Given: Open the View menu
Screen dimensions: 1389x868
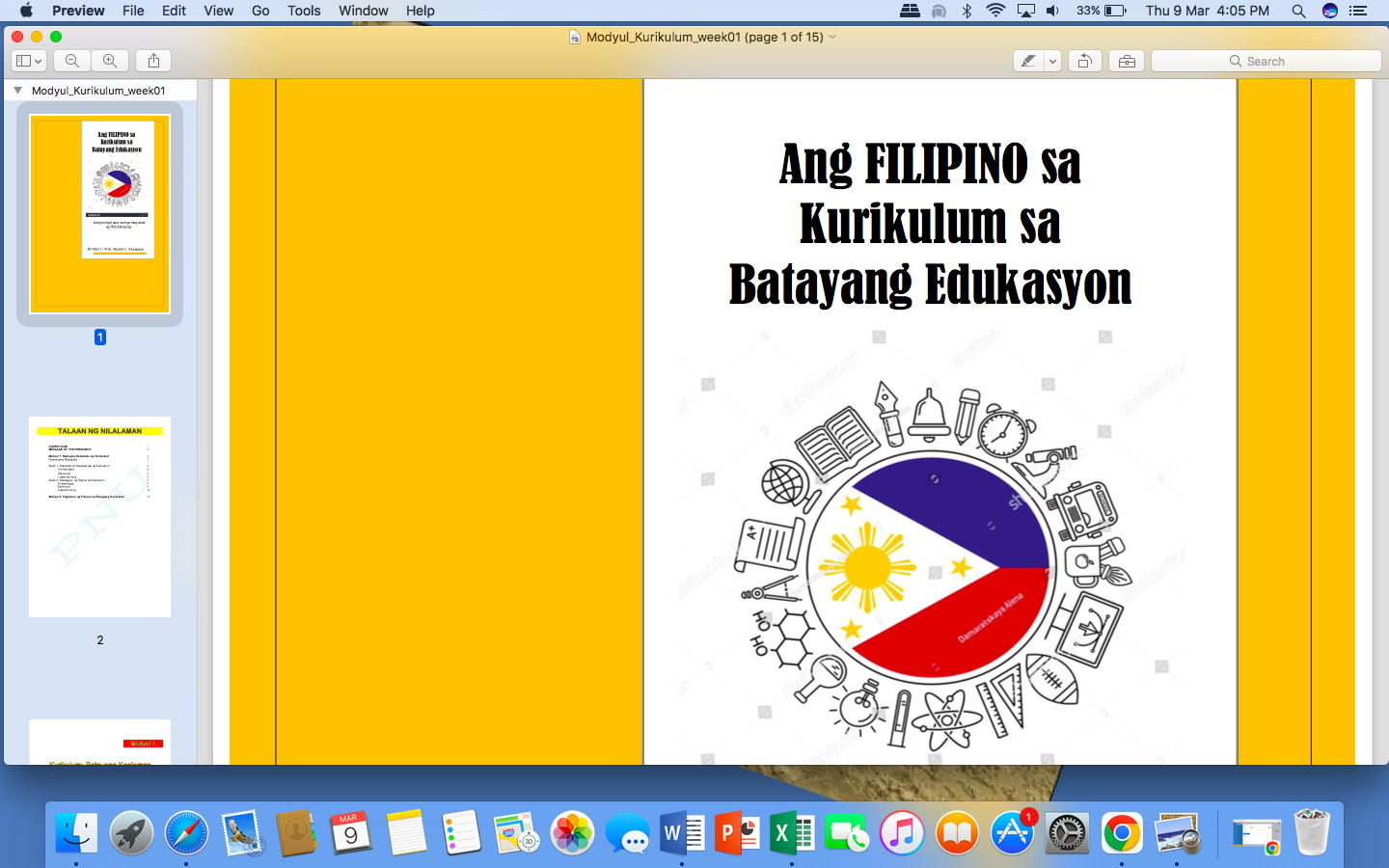Looking at the screenshot, I should 218,11.
